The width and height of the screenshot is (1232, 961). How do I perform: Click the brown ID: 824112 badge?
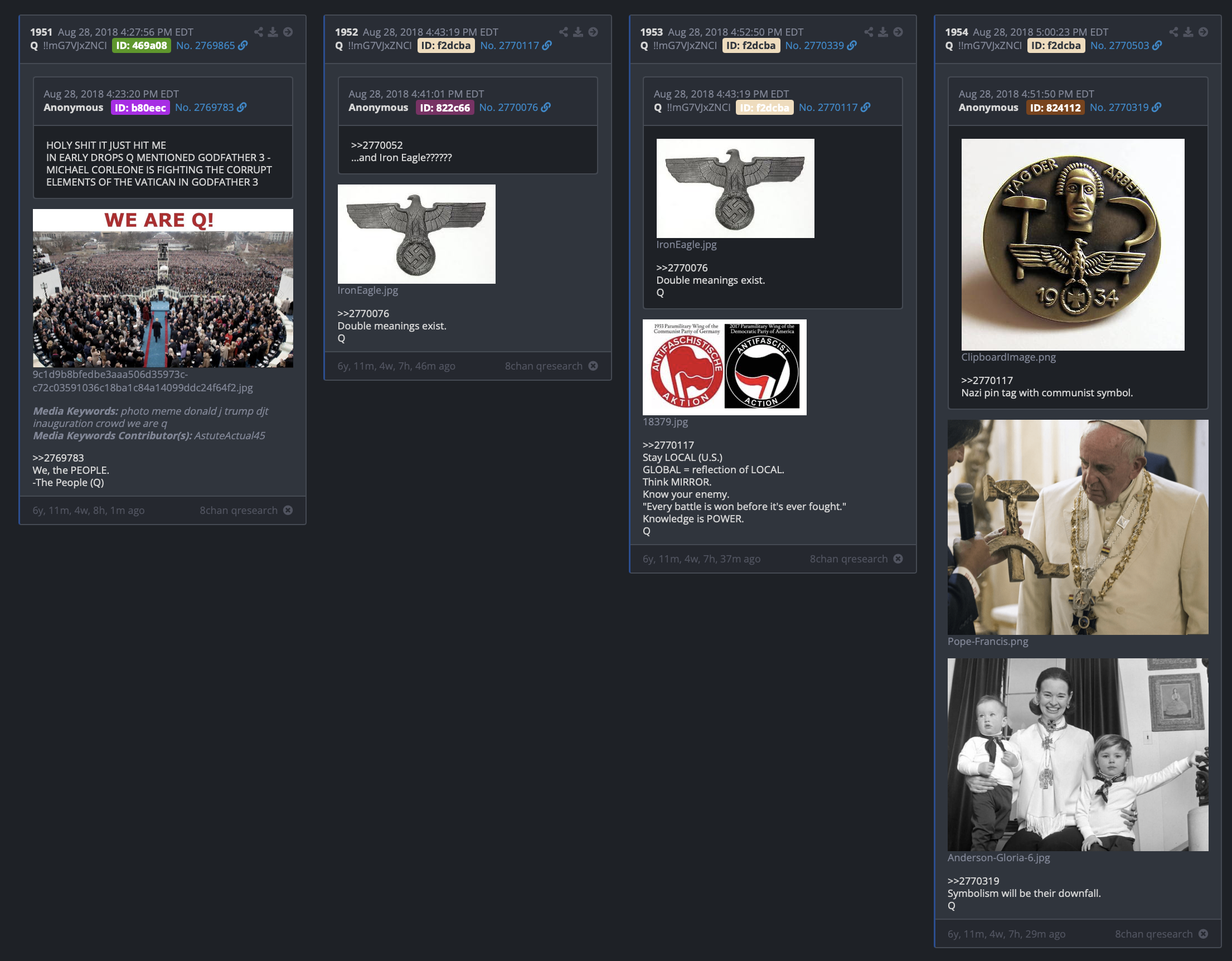point(1055,108)
